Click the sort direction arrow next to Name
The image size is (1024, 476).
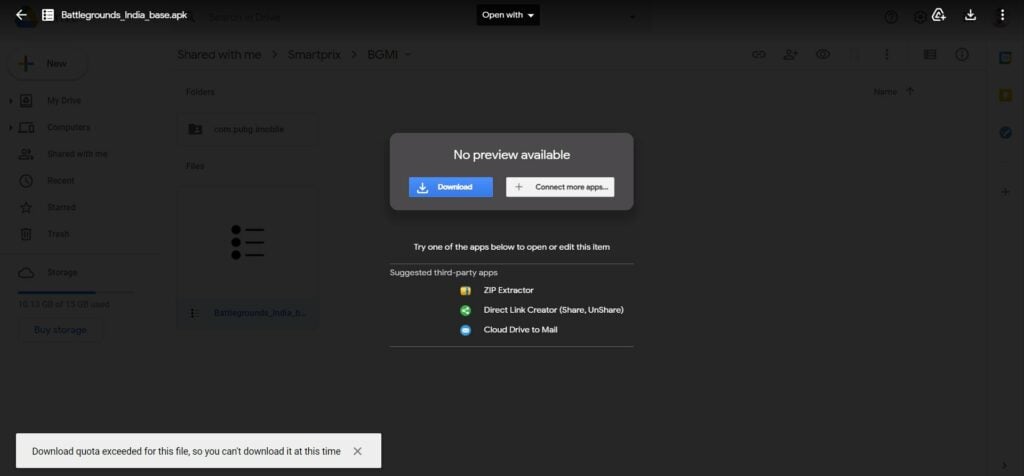910,91
